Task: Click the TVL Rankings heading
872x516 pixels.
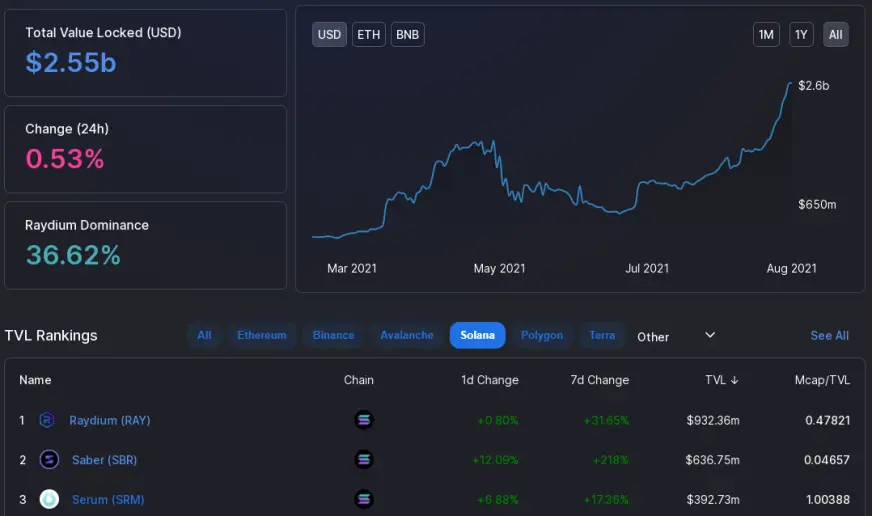Action: click(51, 335)
